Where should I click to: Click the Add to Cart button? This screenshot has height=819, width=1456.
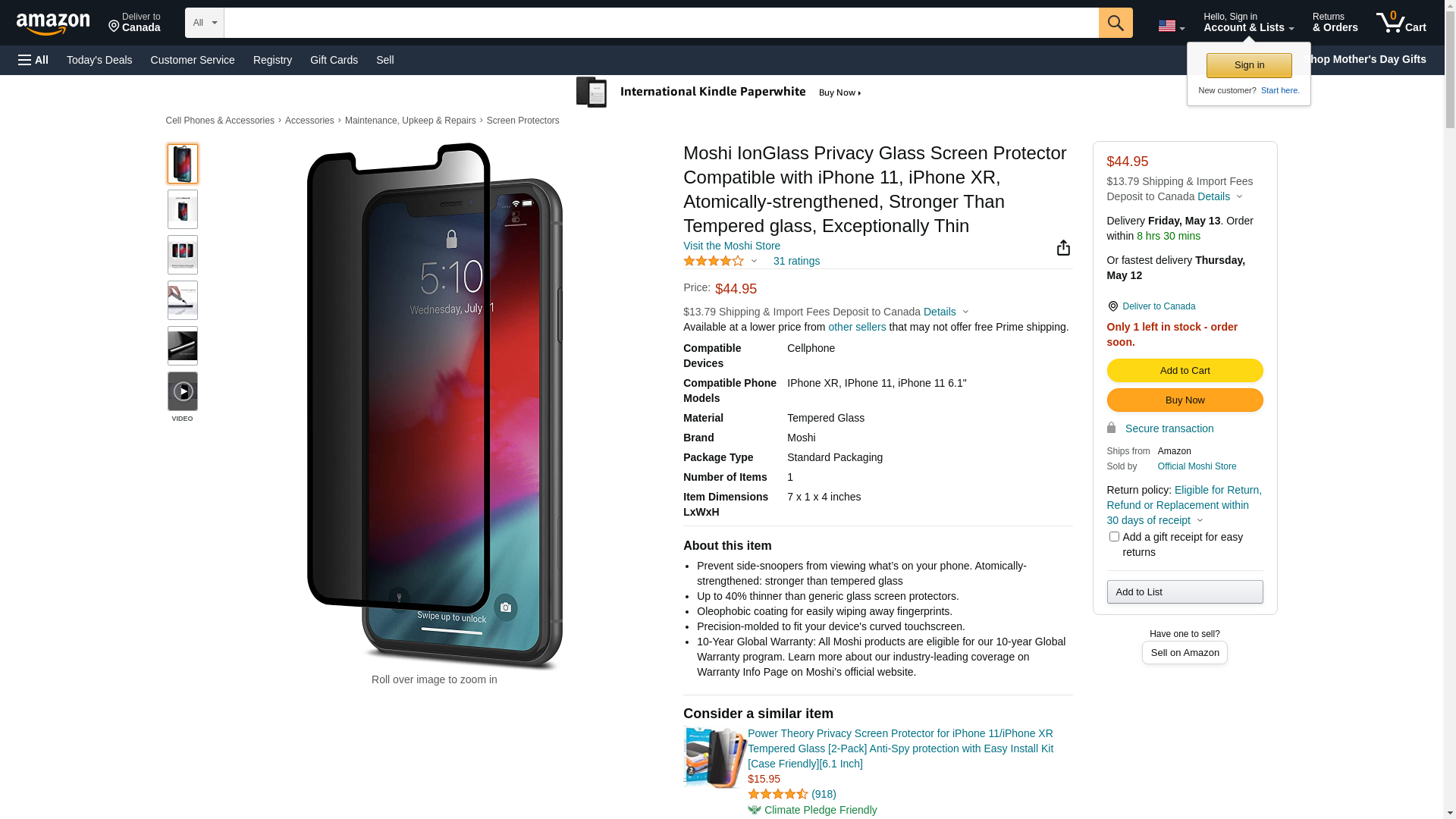pos(1185,371)
